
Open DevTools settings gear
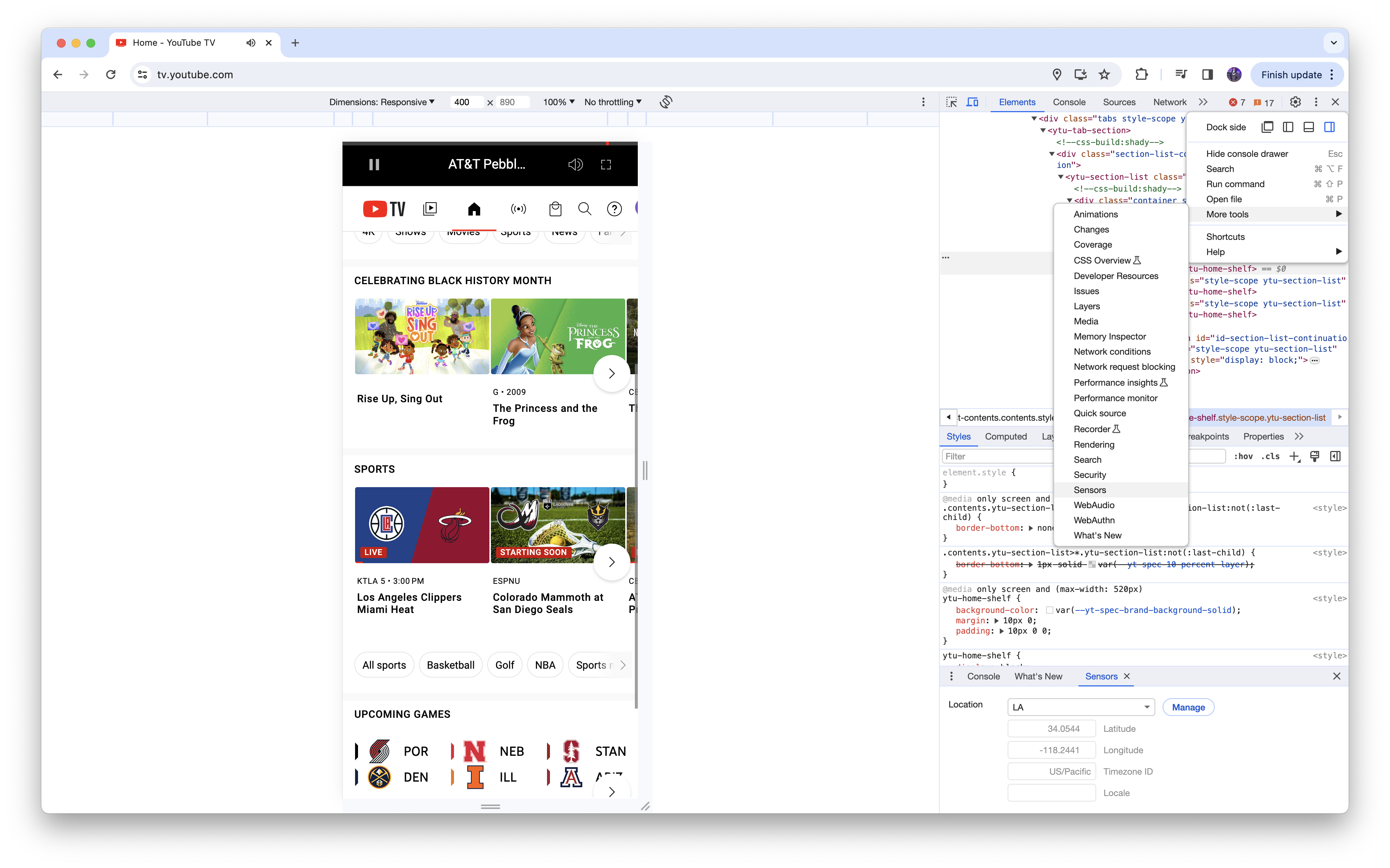coord(1295,102)
